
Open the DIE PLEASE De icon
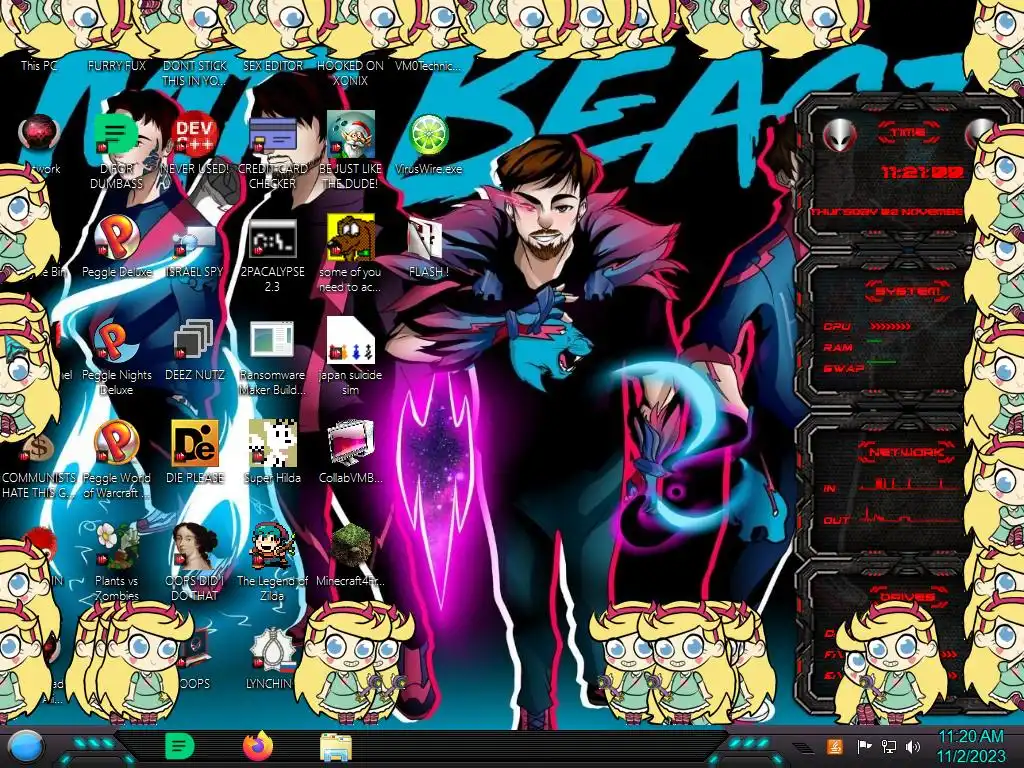[x=195, y=443]
